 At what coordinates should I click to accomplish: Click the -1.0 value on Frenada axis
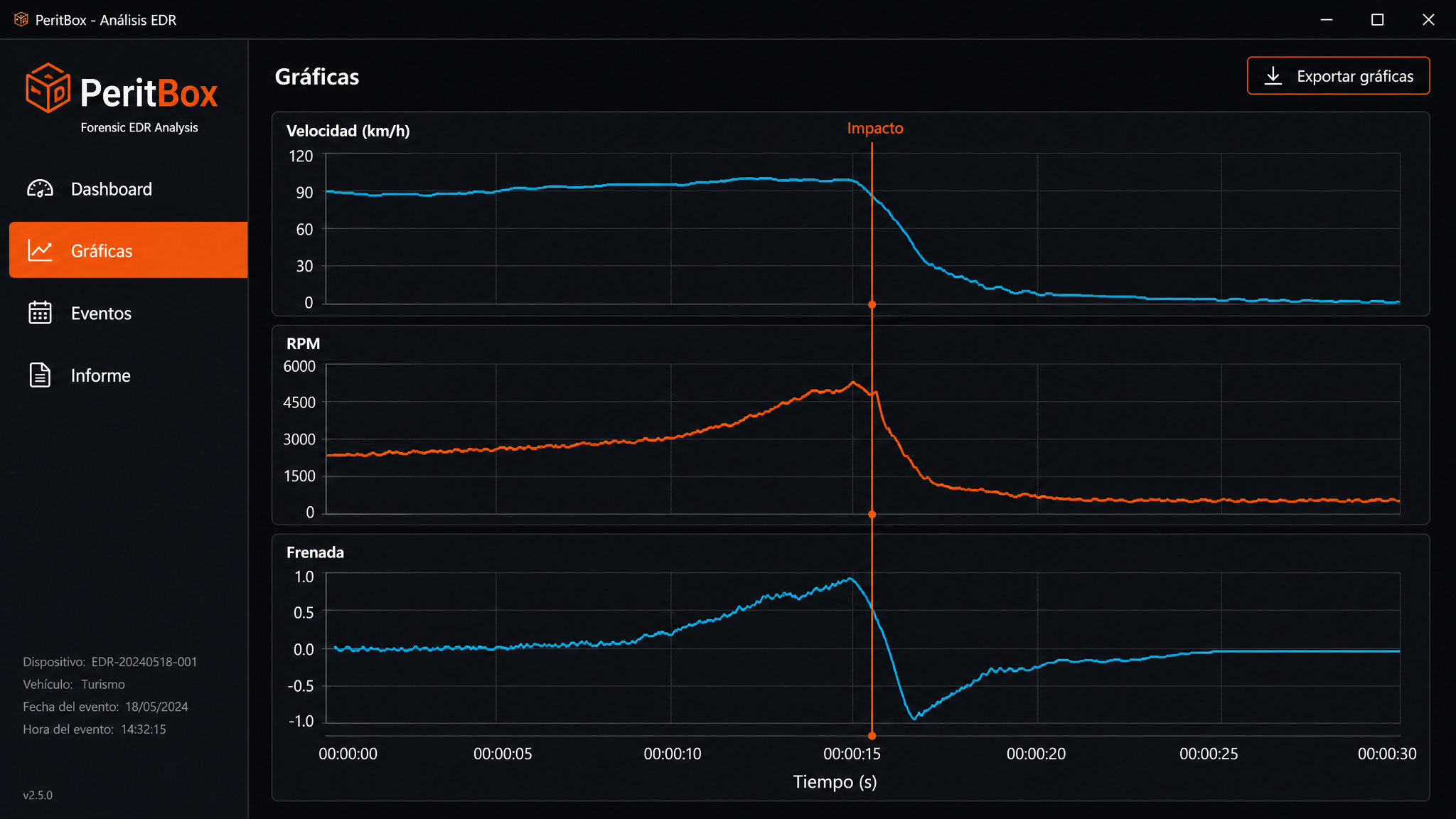click(x=301, y=721)
